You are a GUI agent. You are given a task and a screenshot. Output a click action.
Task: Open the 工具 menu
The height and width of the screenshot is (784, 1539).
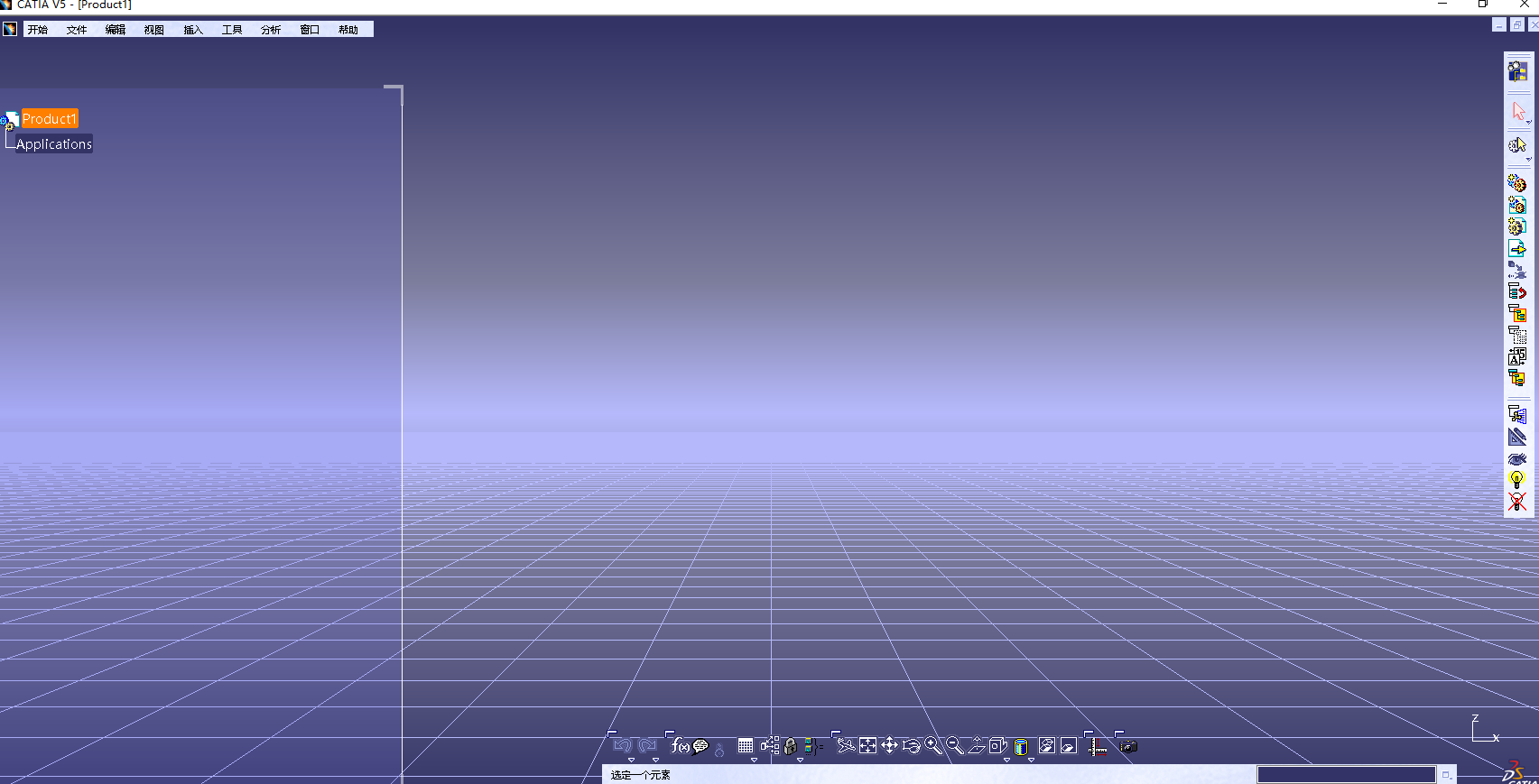tap(232, 30)
